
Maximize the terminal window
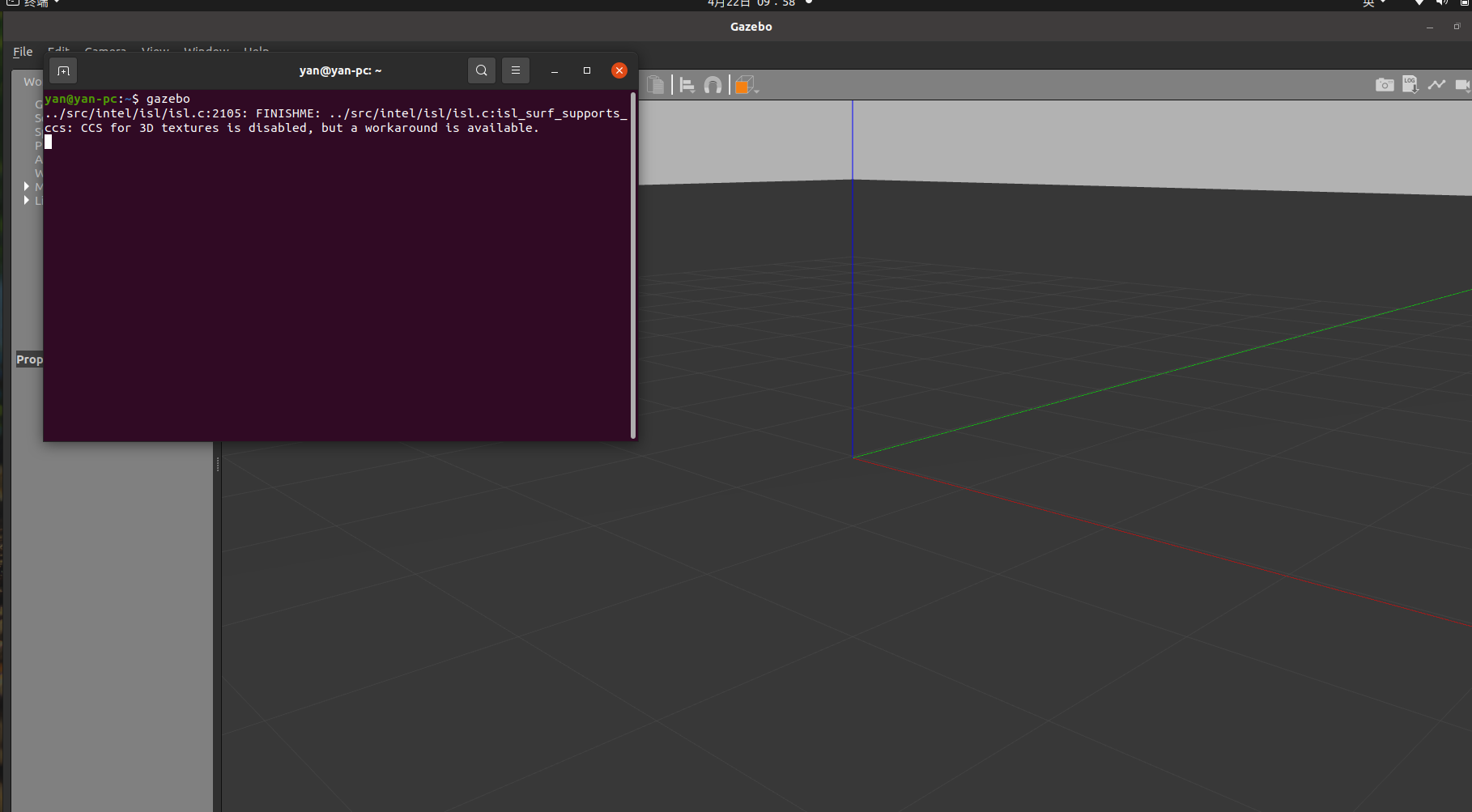pos(587,70)
